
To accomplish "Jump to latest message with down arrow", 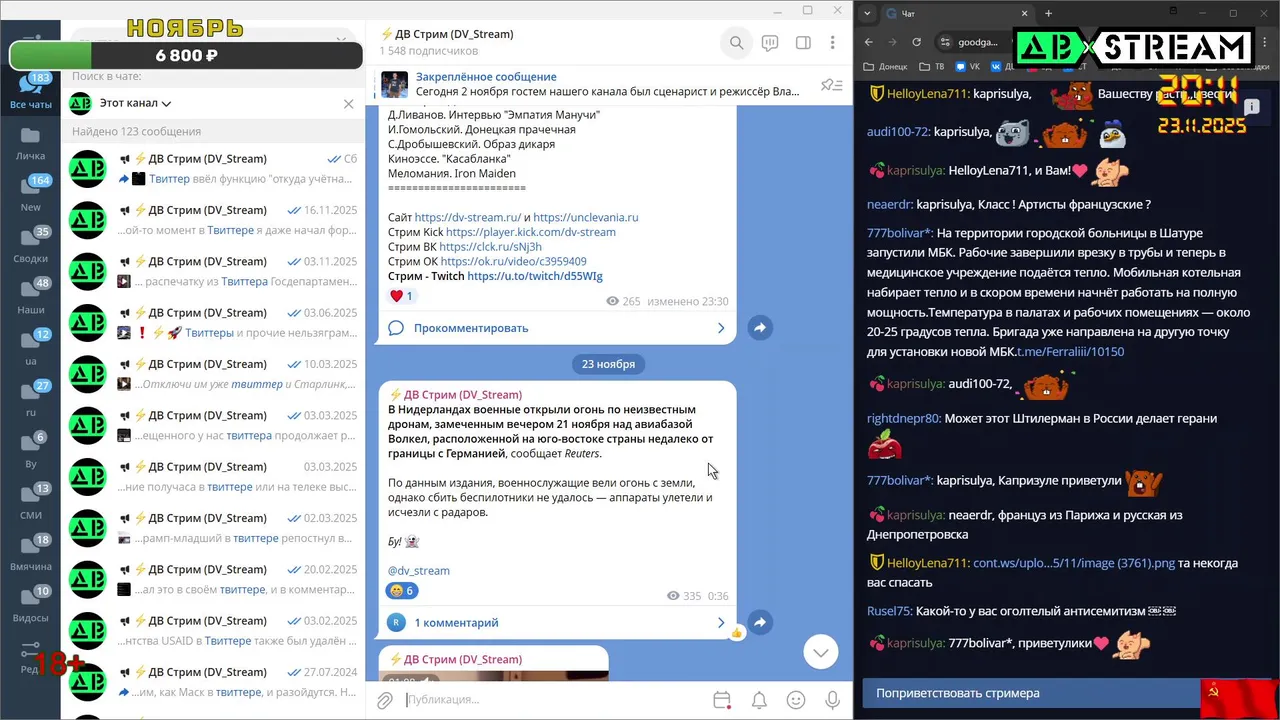I will point(821,652).
